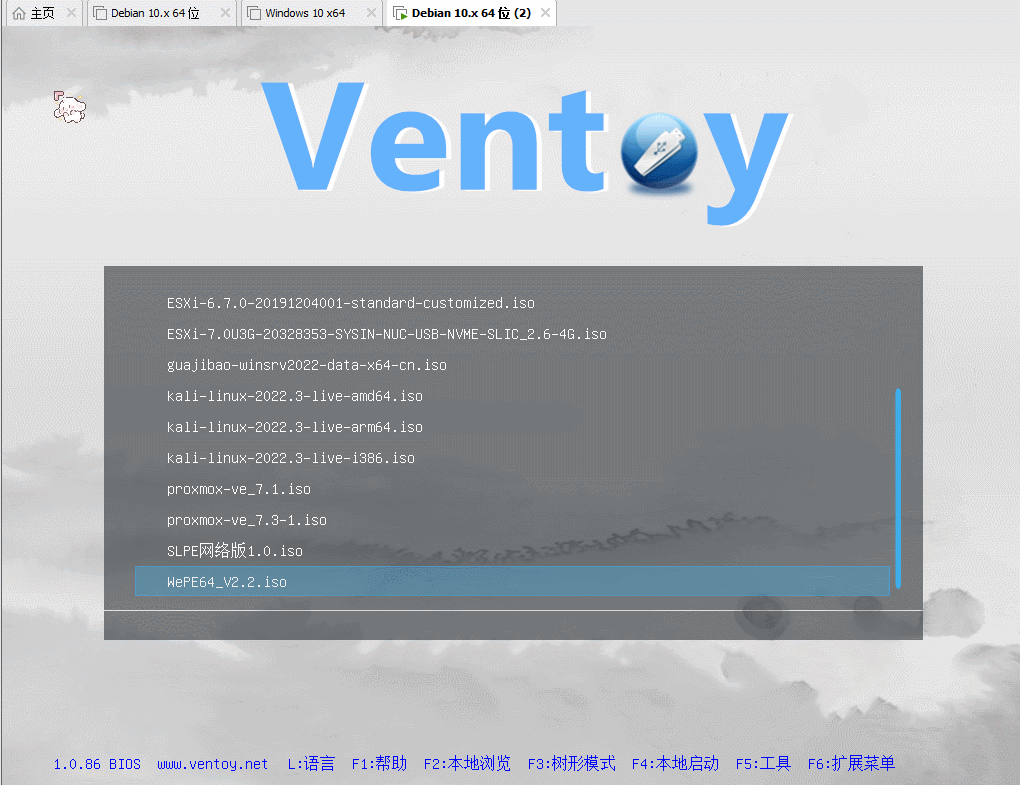Click F1:帮助 help option
Viewport: 1020px width, 785px height.
[x=379, y=764]
